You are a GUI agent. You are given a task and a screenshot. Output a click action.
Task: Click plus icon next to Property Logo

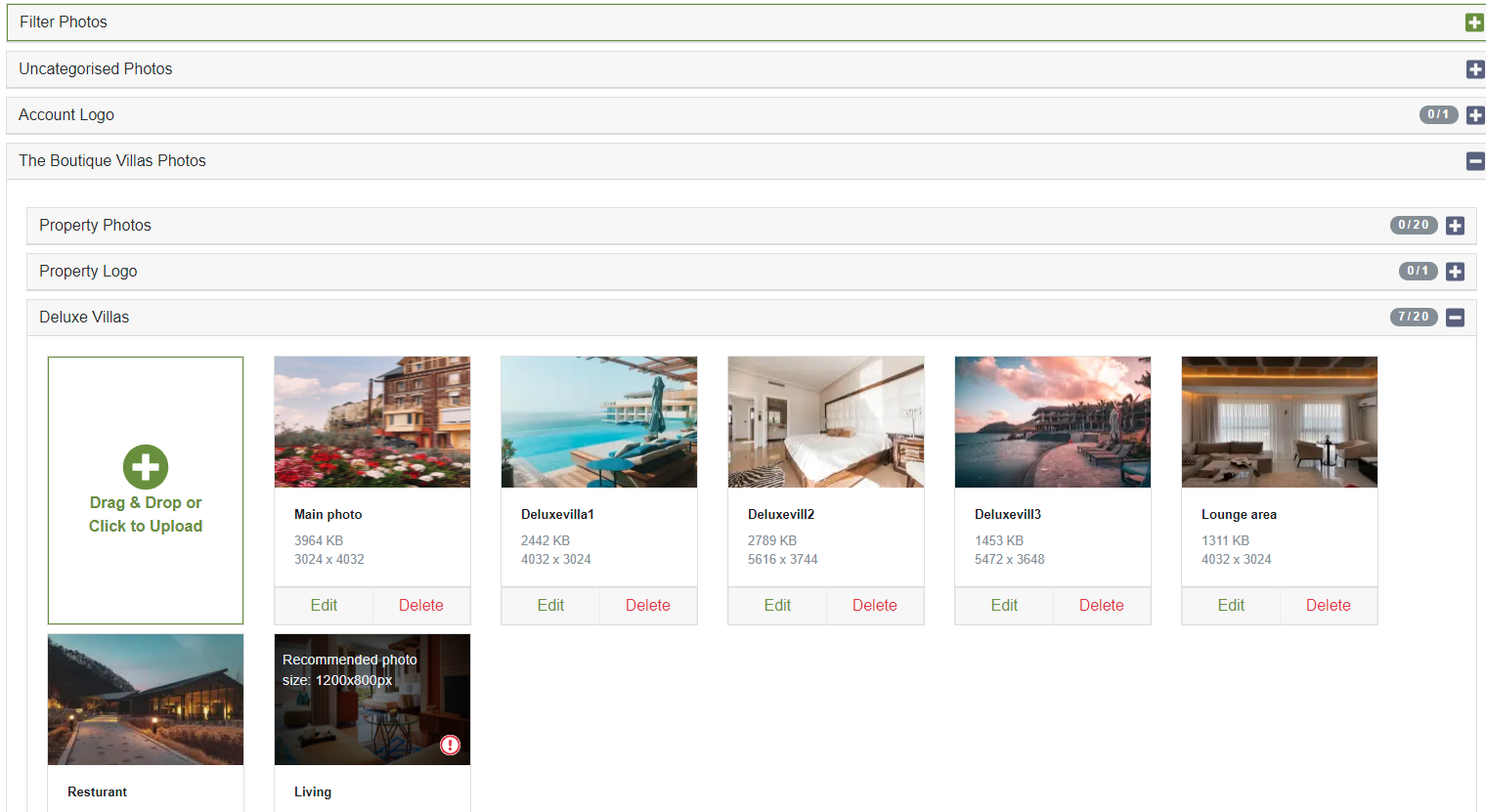1455,271
